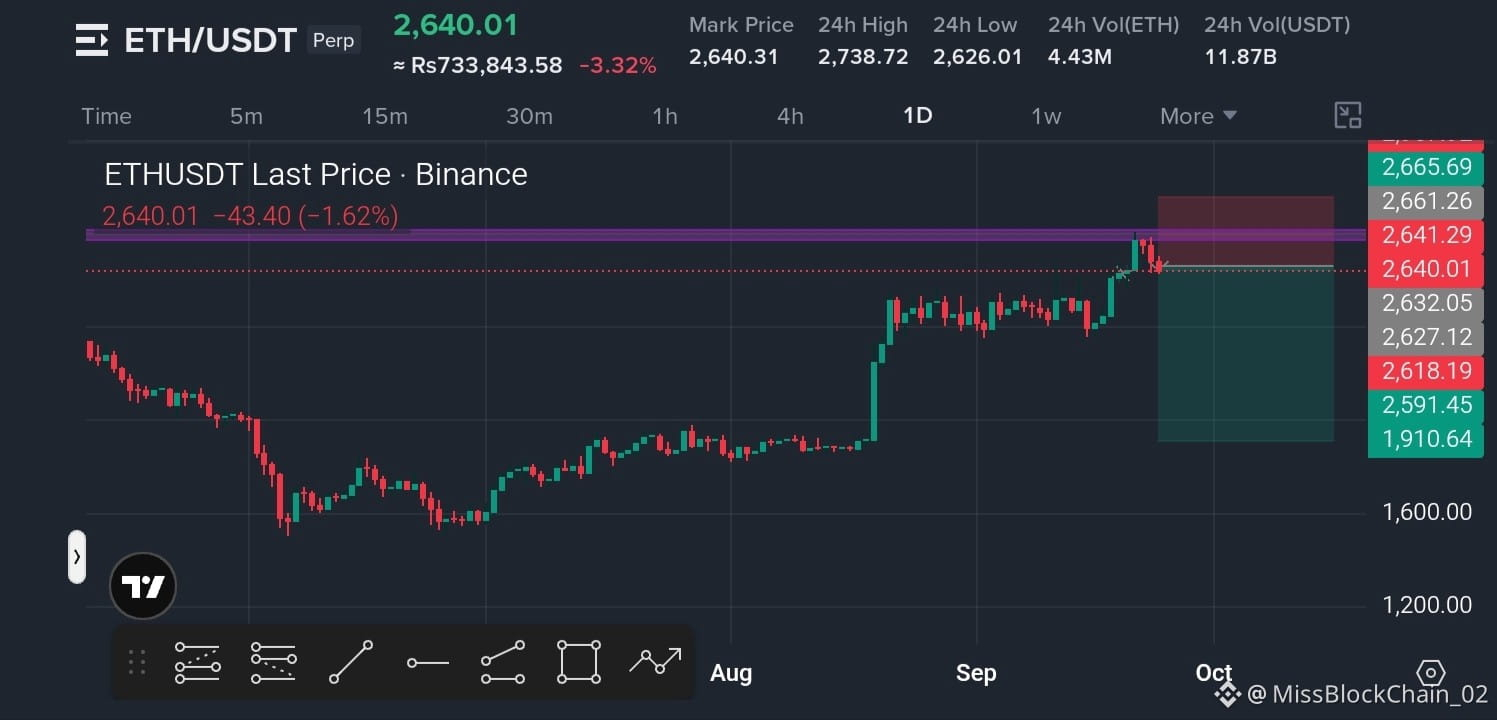1497x720 pixels.
Task: Select the trend-based Fib extension tool
Action: pos(273,662)
